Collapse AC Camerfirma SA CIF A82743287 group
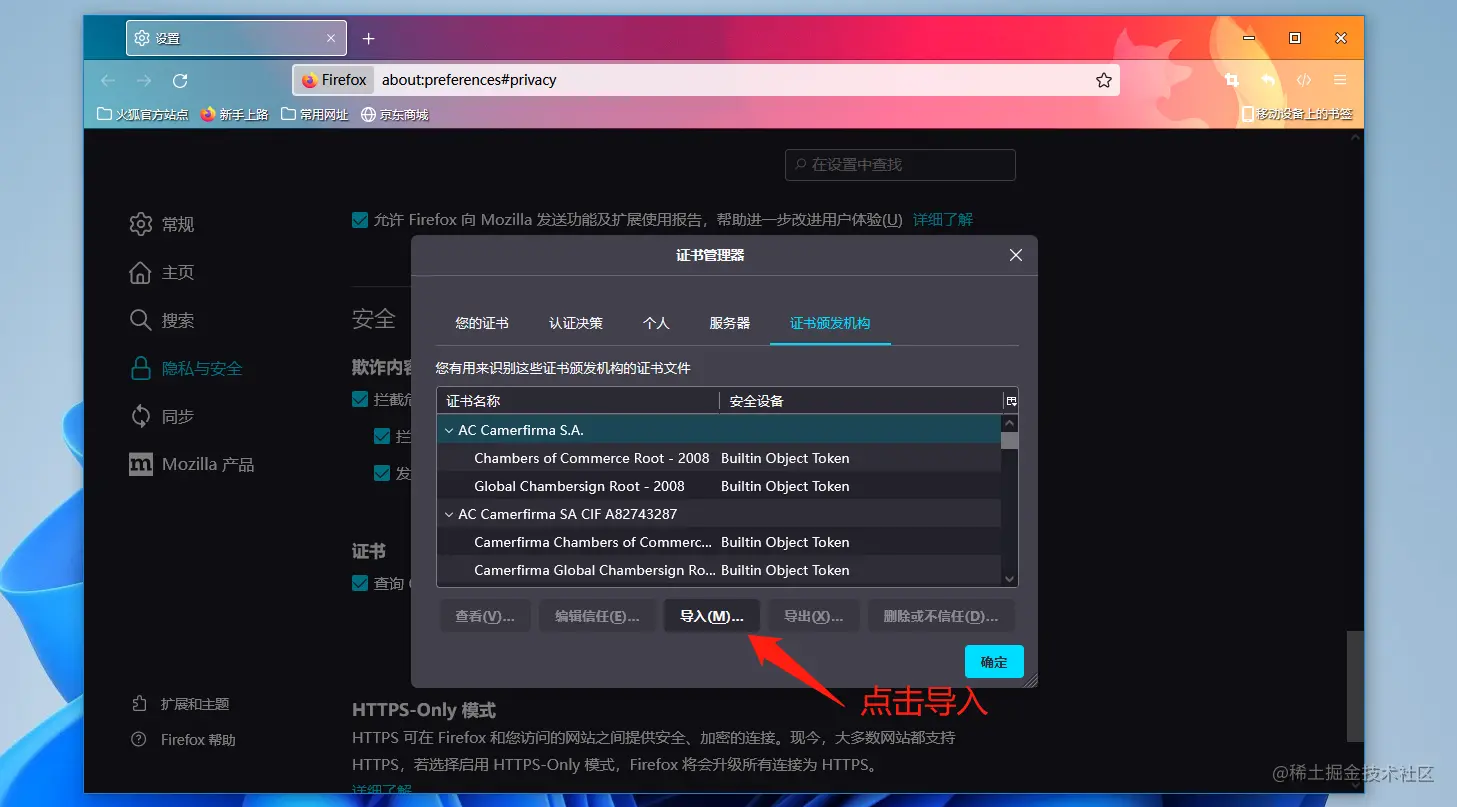The height and width of the screenshot is (807, 1457). pyautogui.click(x=449, y=514)
